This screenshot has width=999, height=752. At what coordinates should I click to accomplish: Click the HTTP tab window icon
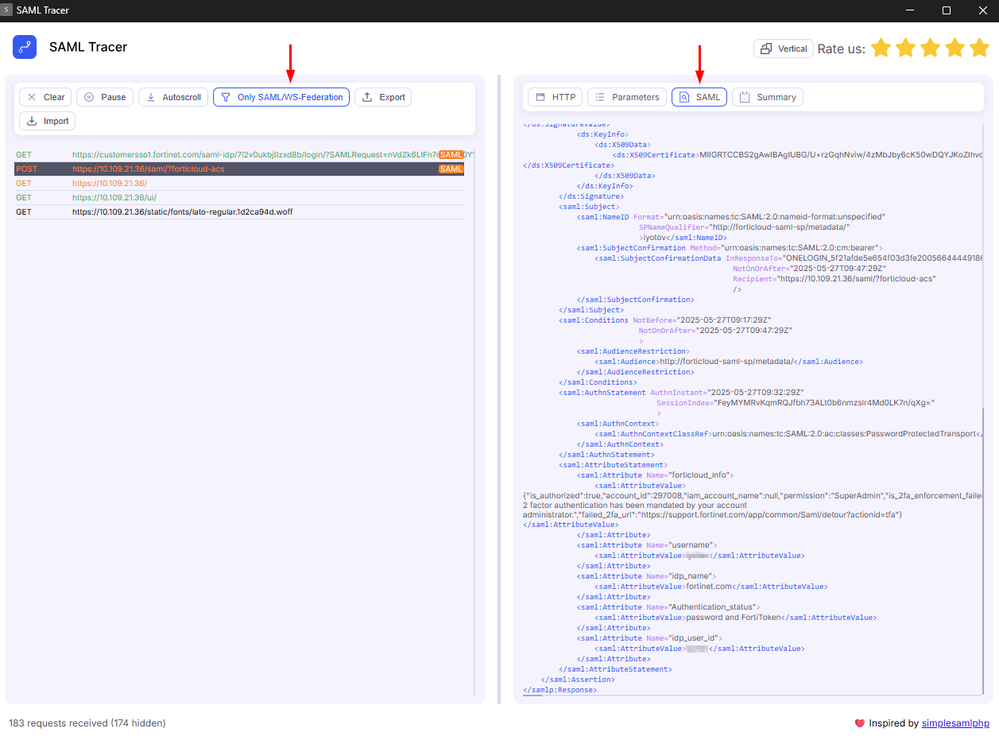[x=540, y=97]
